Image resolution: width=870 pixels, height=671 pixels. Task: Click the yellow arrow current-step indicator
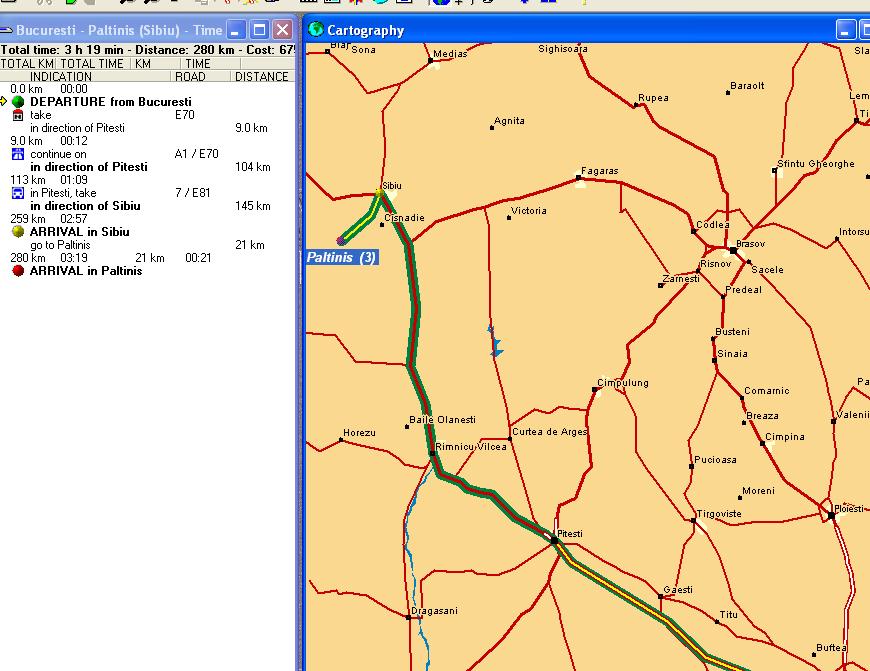4,102
